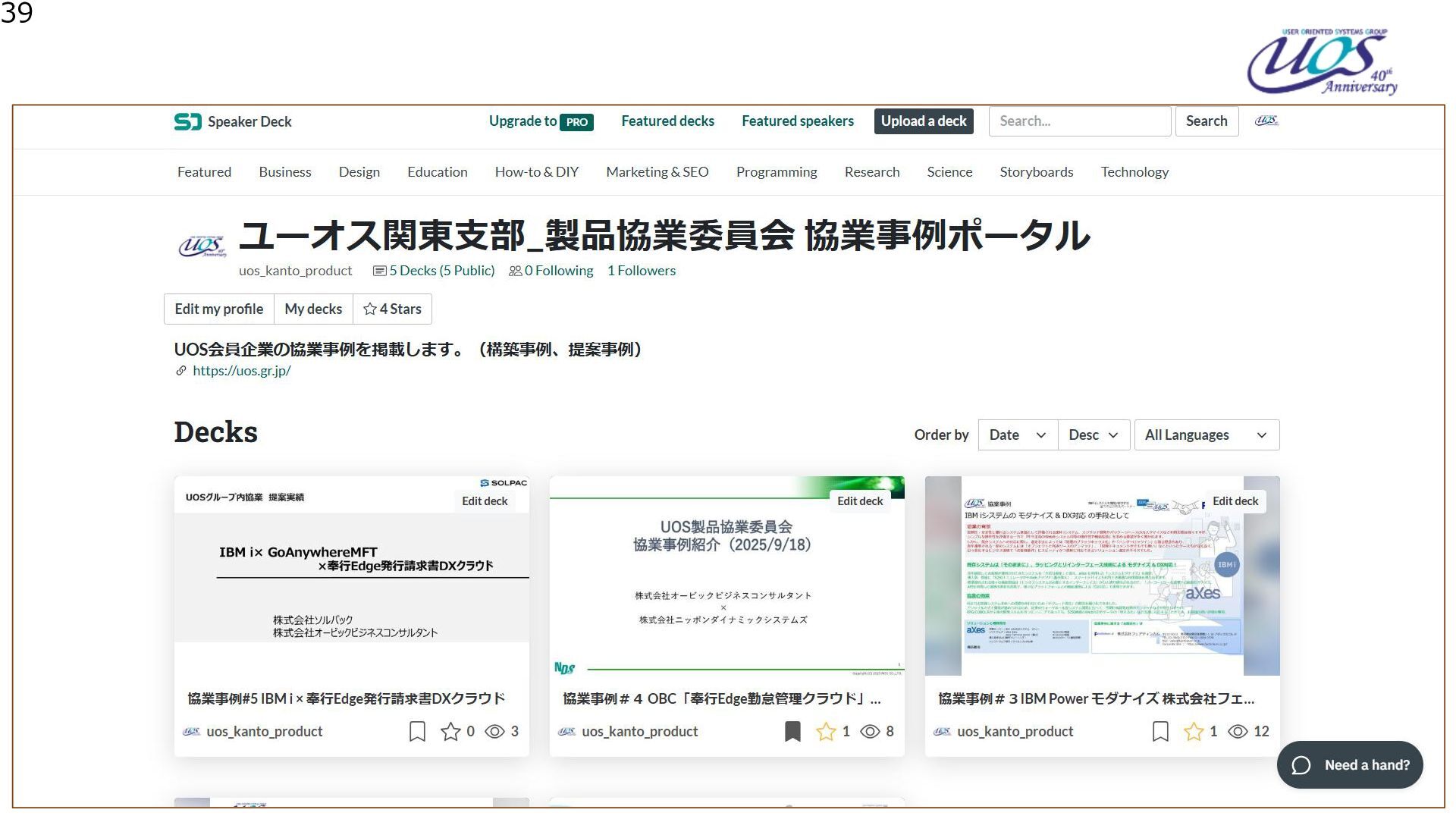Screen dimensions: 1456x819
Task: Bookmark the 協業事例＃３ IBM Power deck
Action: click(1160, 731)
